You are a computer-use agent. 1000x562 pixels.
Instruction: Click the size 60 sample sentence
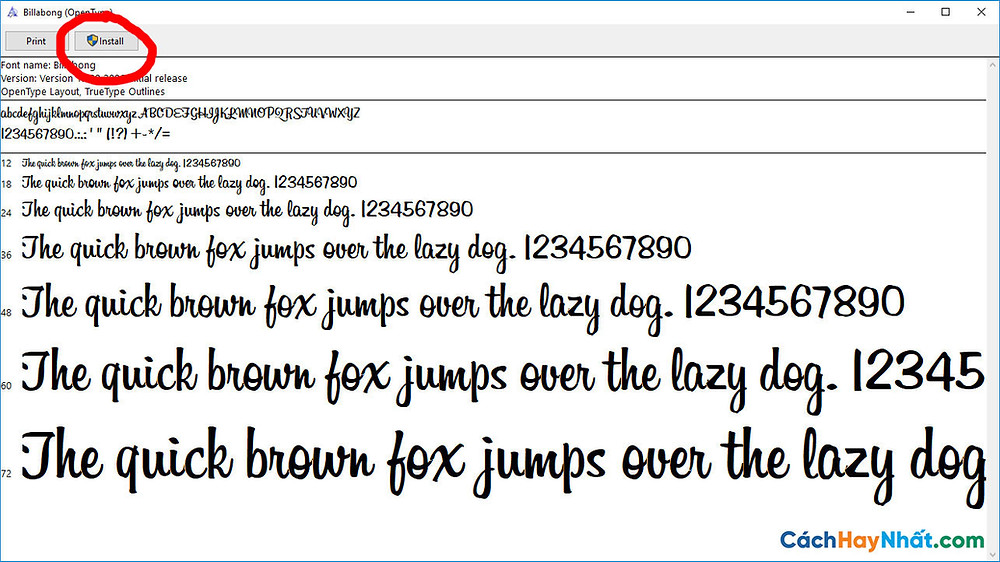[503, 379]
